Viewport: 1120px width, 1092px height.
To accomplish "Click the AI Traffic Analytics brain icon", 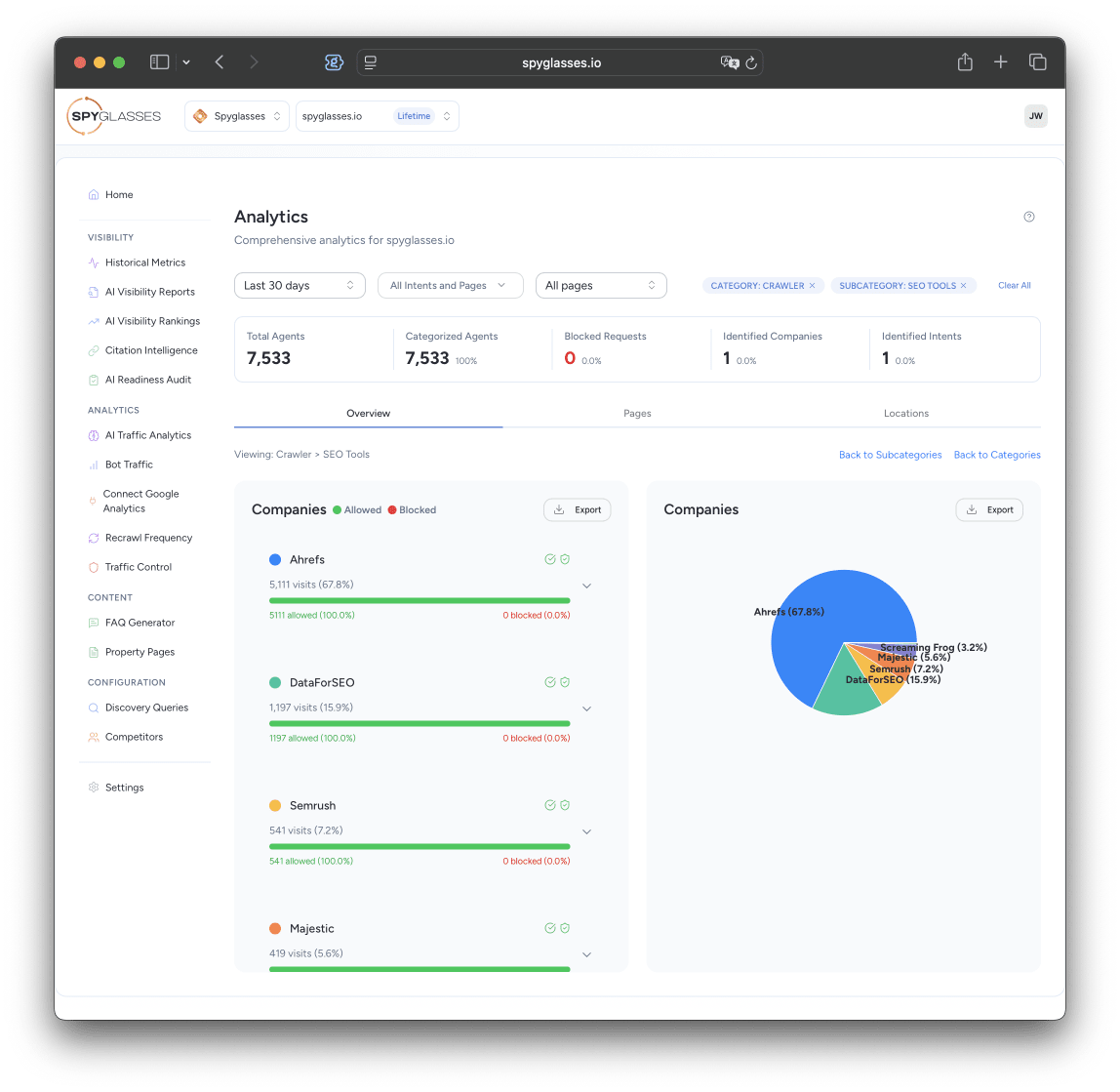I will (94, 435).
